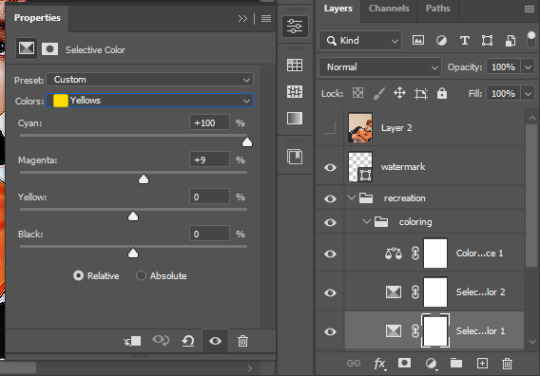Lock layer position
The image size is (540, 376).
pos(399,93)
